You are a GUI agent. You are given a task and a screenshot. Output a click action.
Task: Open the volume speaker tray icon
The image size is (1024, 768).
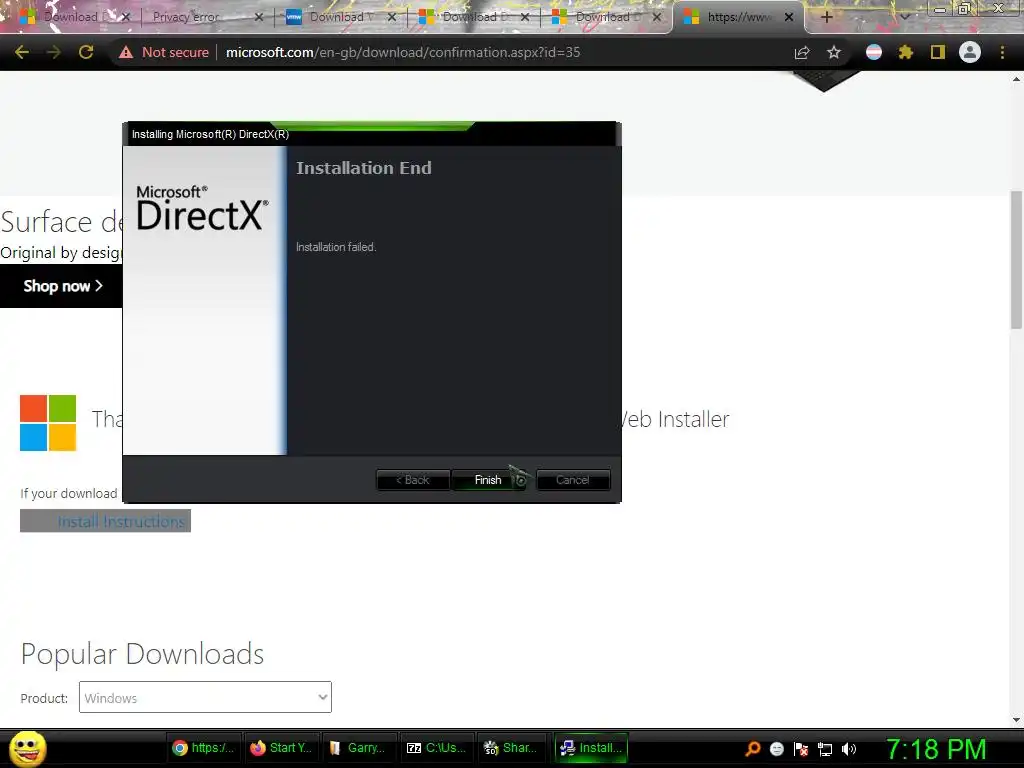848,749
